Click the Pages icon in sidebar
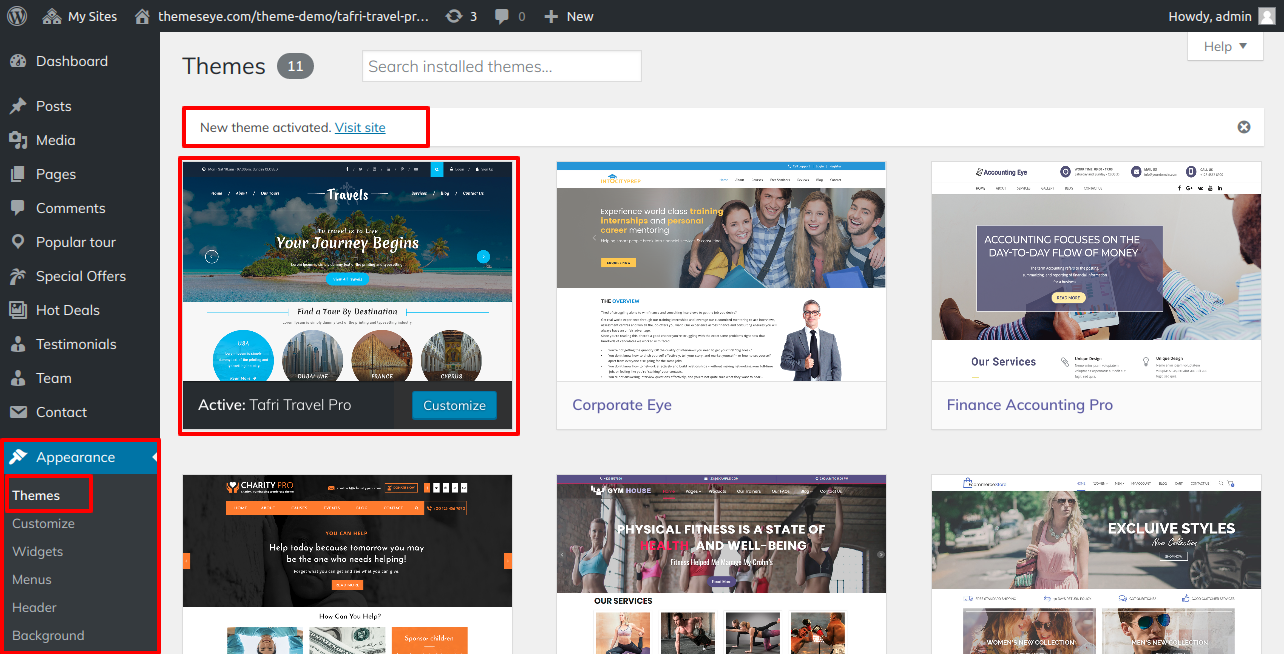 (18, 174)
